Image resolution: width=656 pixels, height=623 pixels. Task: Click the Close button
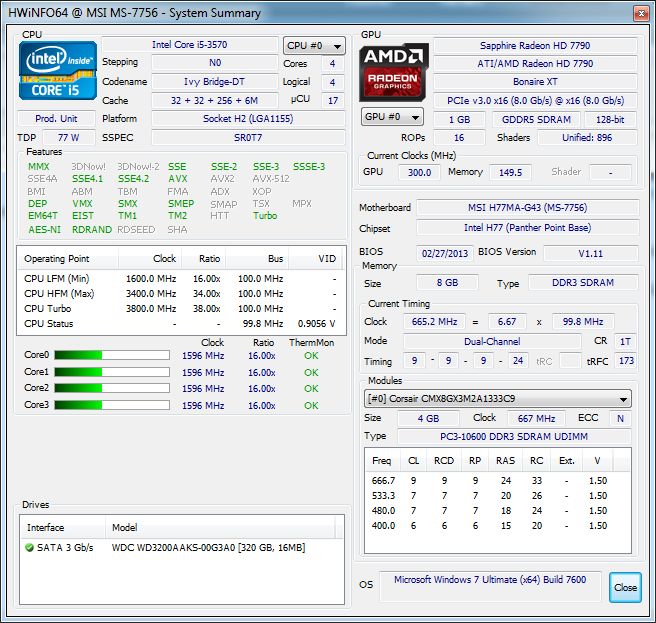tap(625, 587)
